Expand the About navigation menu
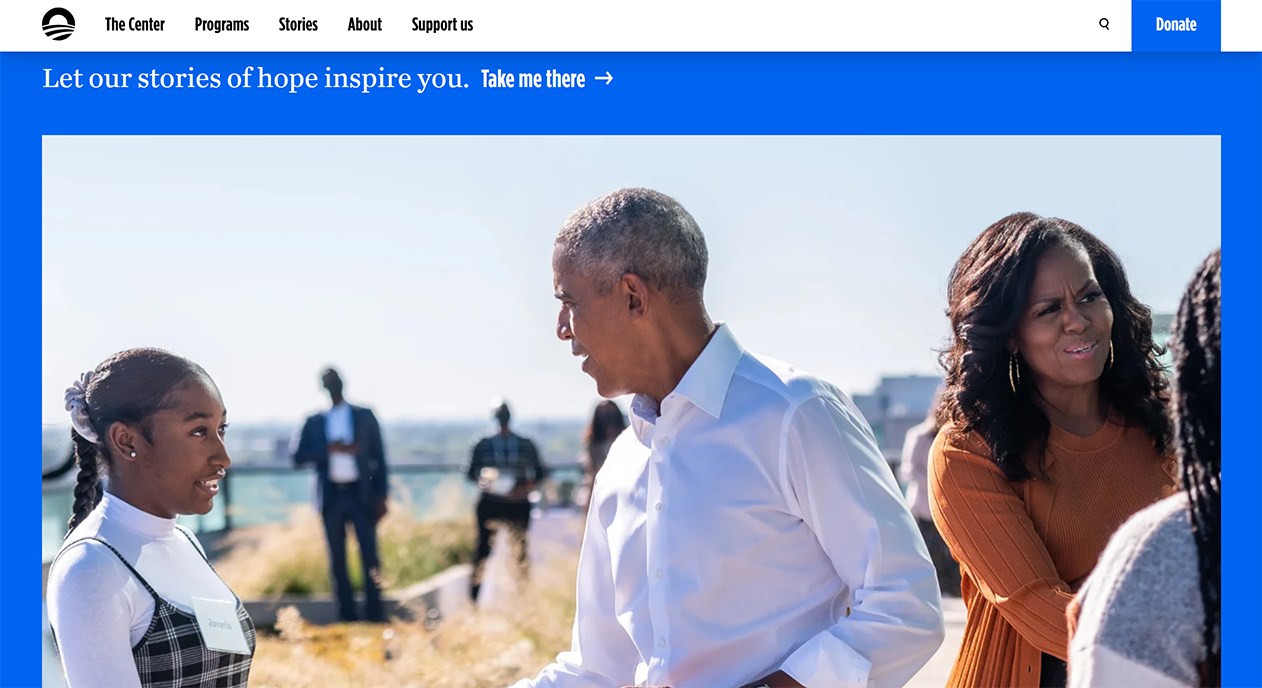Screen dimensions: 1262x688 365,24
